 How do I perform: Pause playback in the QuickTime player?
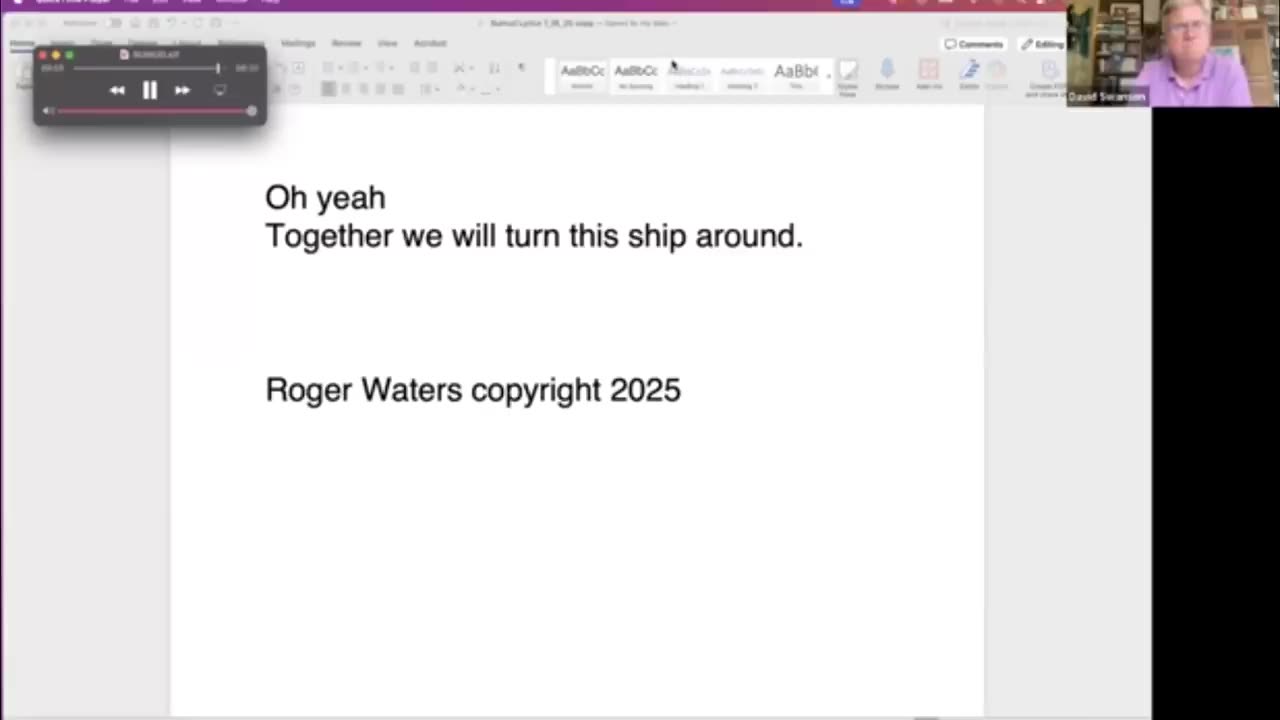(149, 90)
